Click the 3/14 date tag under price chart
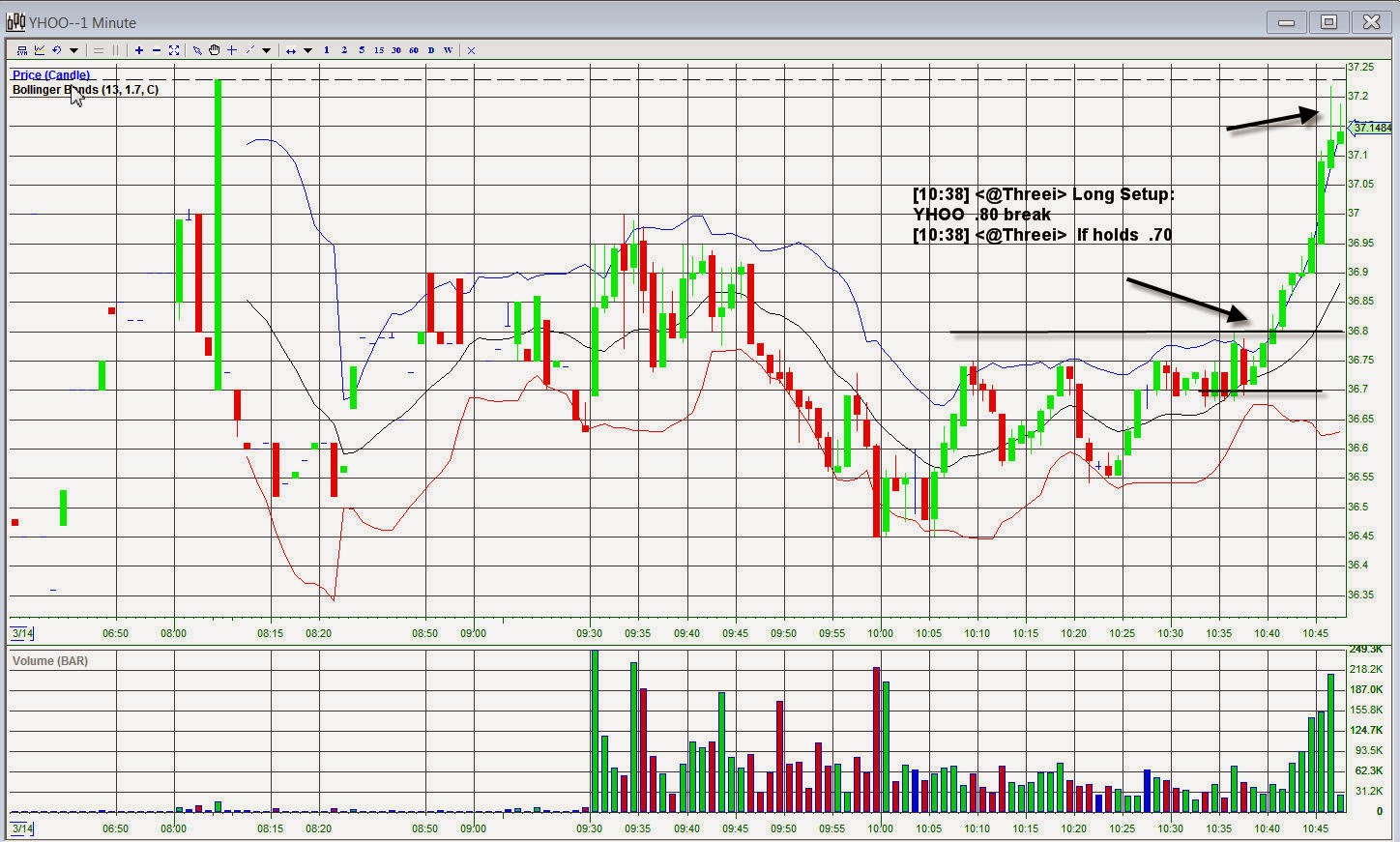This screenshot has width=1400, height=842. point(21,633)
